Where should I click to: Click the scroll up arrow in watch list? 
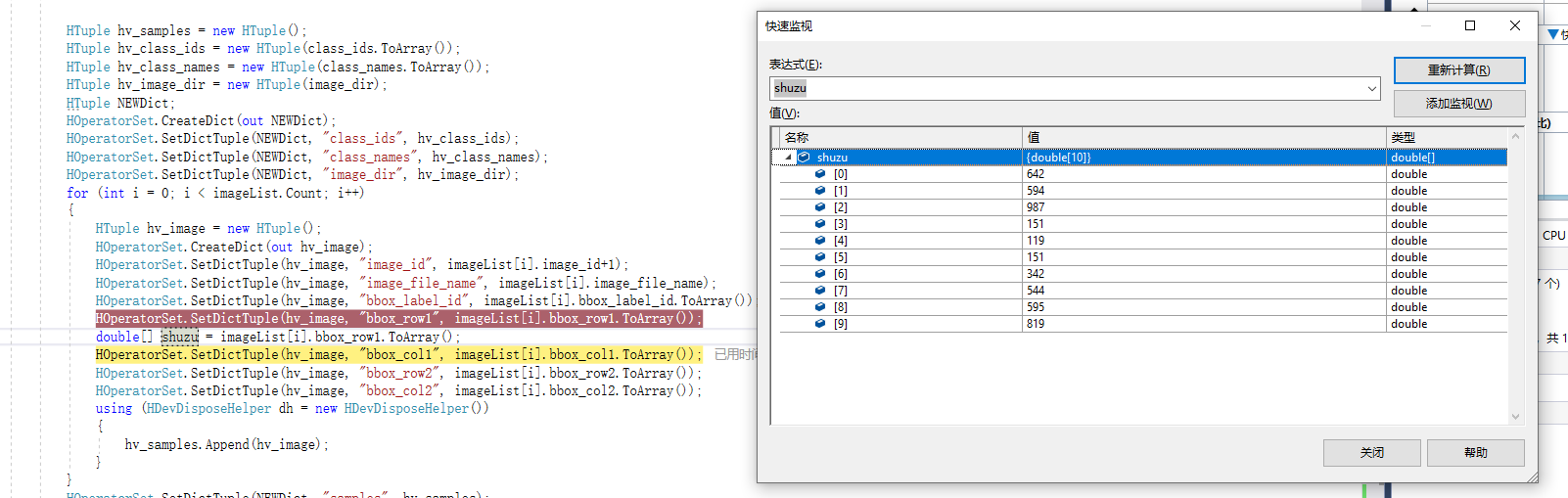(x=1515, y=136)
